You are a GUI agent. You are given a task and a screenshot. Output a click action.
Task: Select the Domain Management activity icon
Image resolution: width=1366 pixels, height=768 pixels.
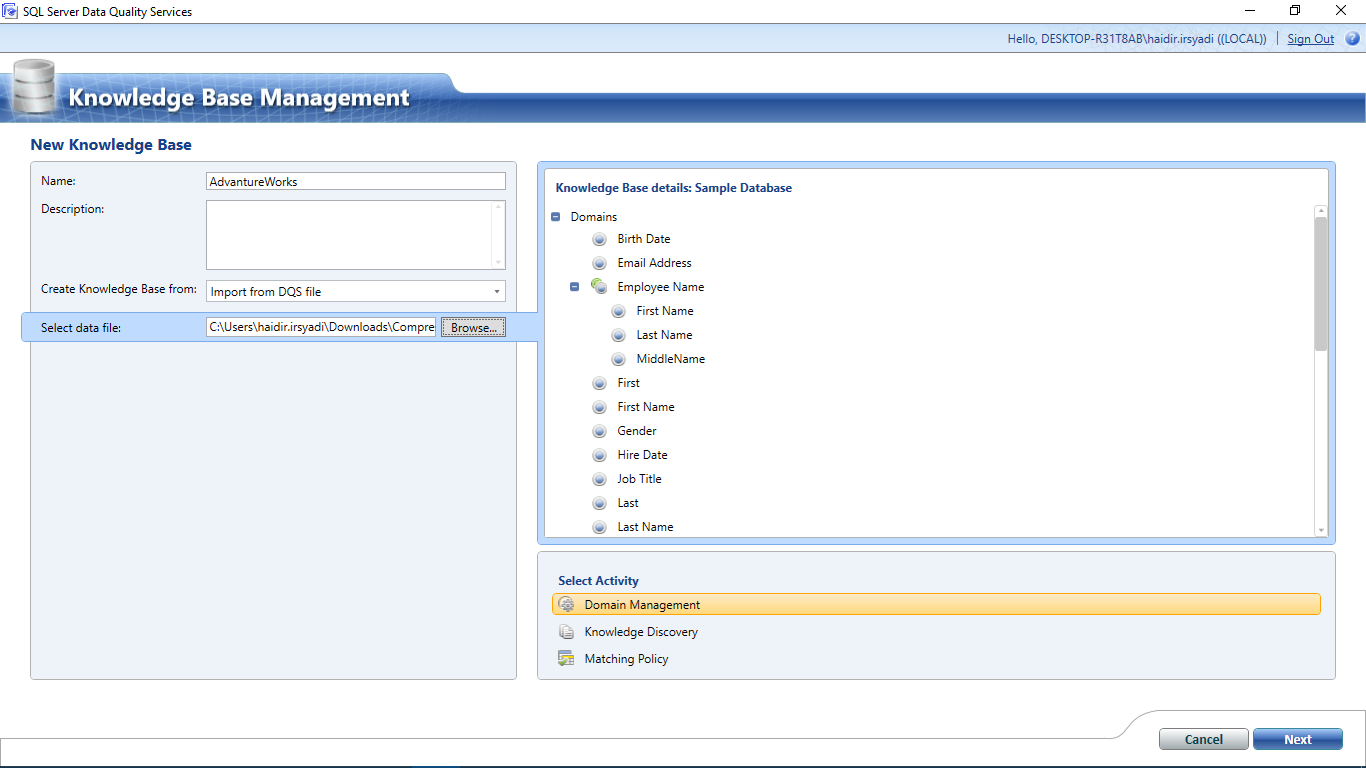pyautogui.click(x=567, y=604)
